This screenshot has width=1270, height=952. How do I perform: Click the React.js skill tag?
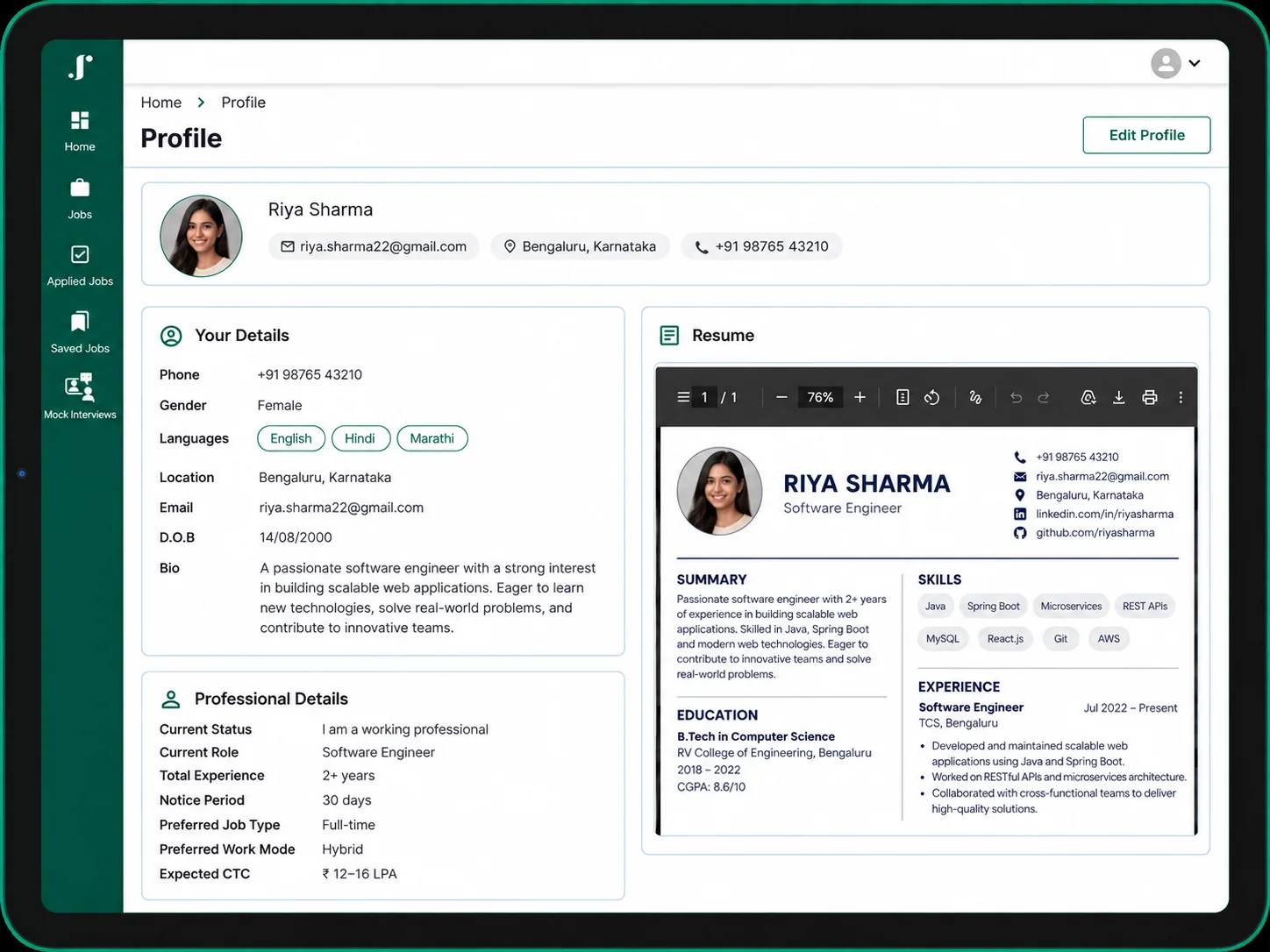(1005, 638)
